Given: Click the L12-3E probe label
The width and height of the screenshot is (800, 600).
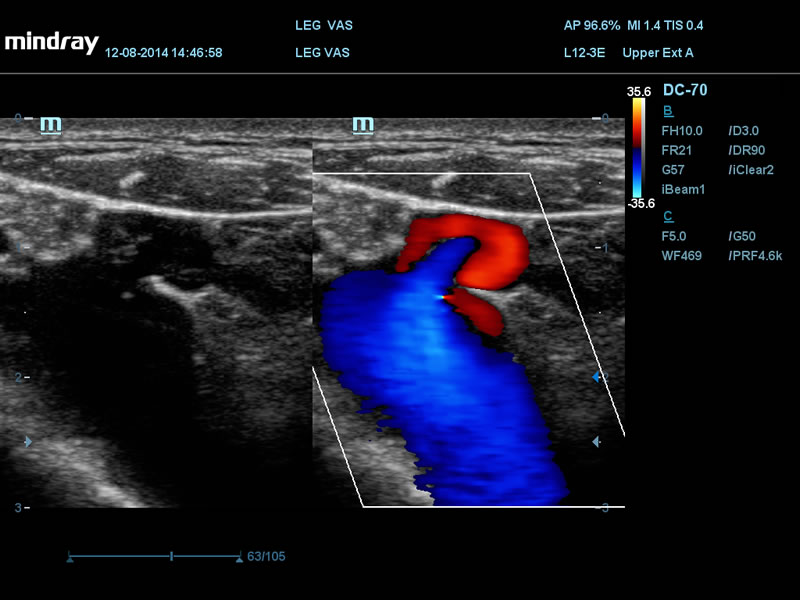Looking at the screenshot, I should [x=584, y=52].
